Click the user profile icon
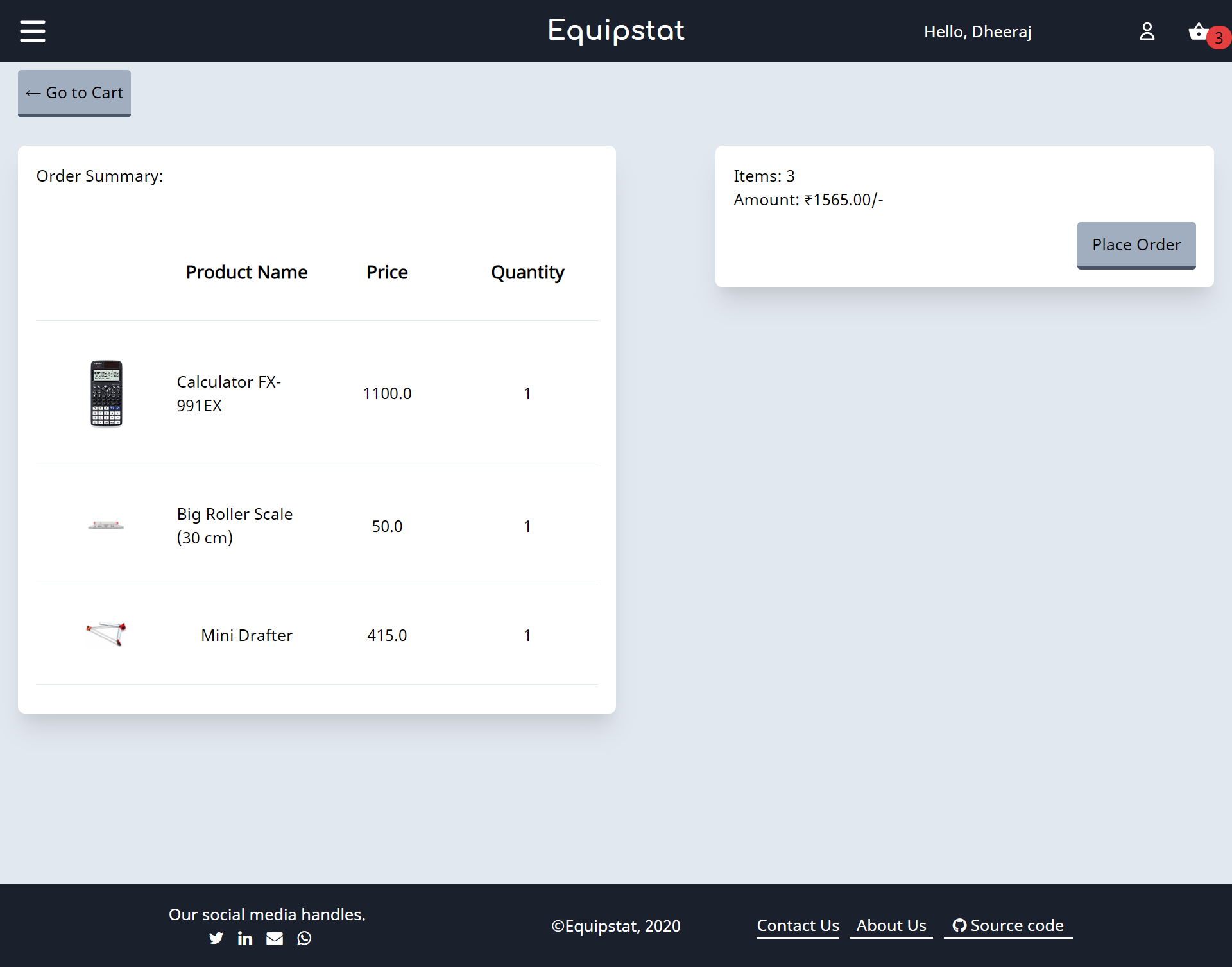The width and height of the screenshot is (1232, 967). (1147, 31)
